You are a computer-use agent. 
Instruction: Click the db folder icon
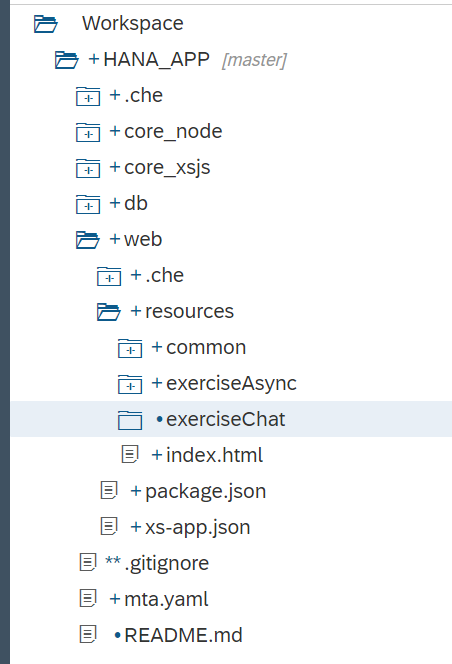[x=88, y=204]
